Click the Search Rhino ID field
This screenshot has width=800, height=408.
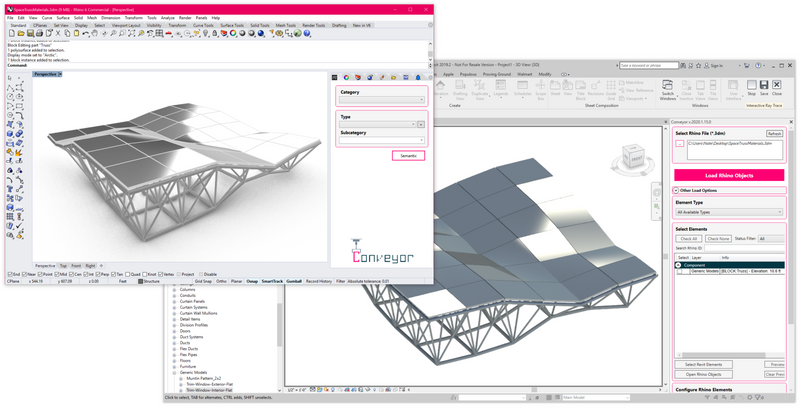pos(744,248)
